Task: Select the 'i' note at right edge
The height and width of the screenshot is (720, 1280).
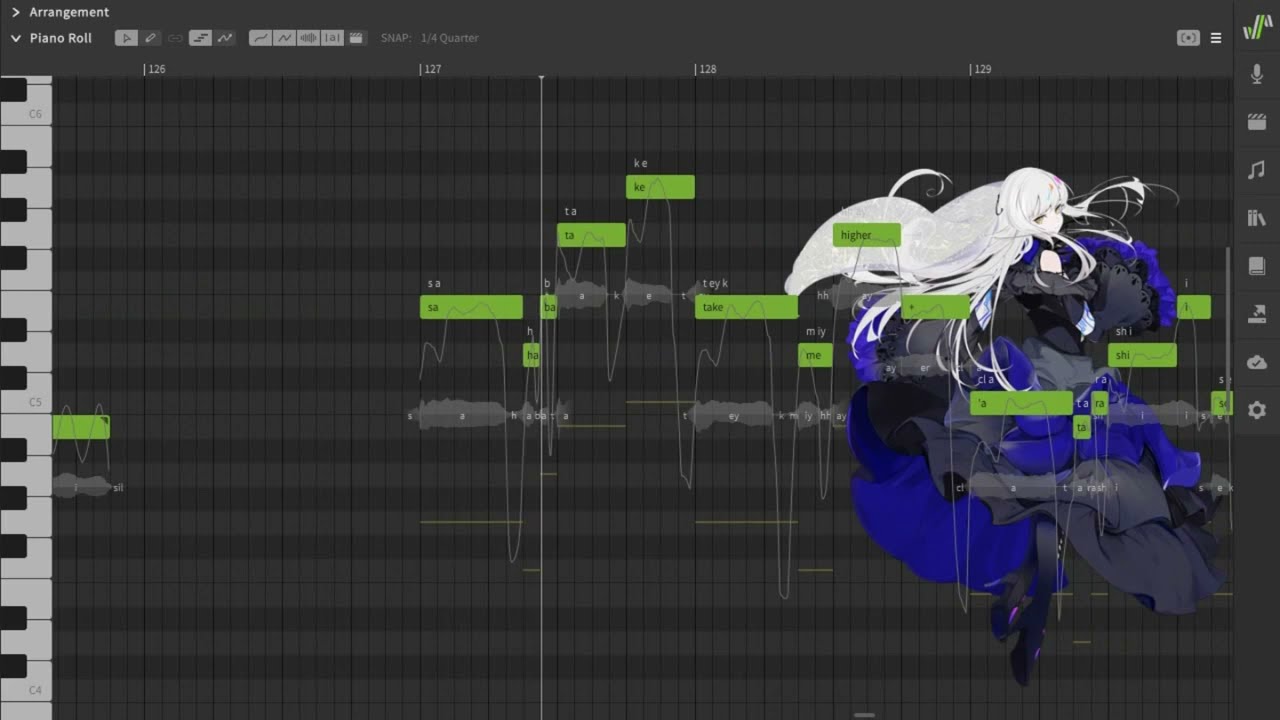Action: 1193,307
